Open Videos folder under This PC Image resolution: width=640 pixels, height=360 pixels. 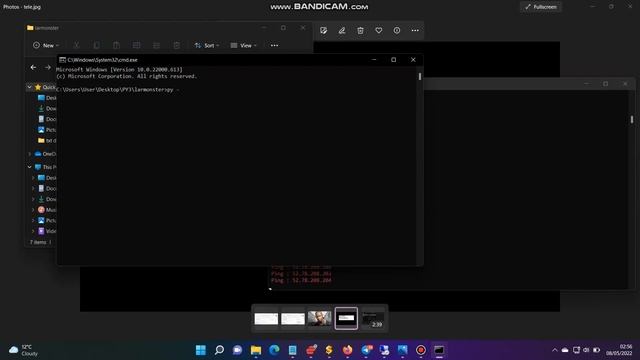[47, 231]
